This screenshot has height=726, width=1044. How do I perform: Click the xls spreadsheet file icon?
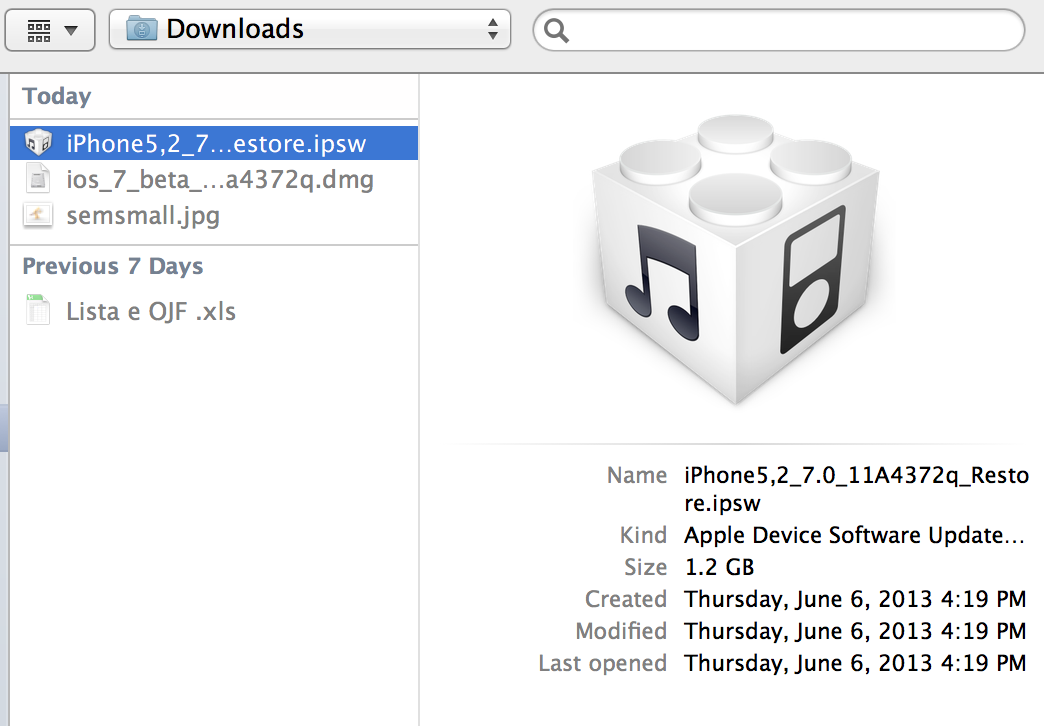(x=38, y=310)
